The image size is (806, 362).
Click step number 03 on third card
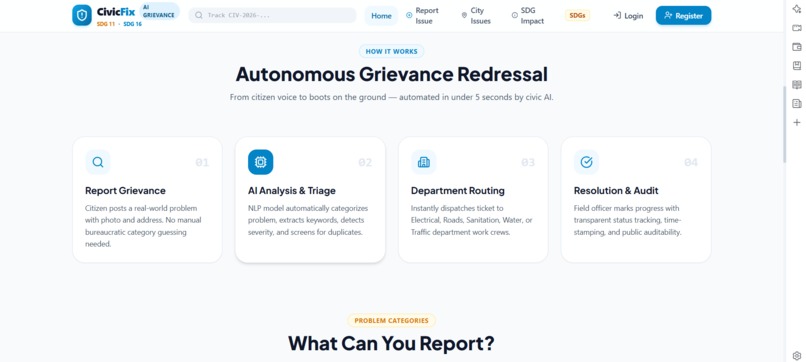528,163
